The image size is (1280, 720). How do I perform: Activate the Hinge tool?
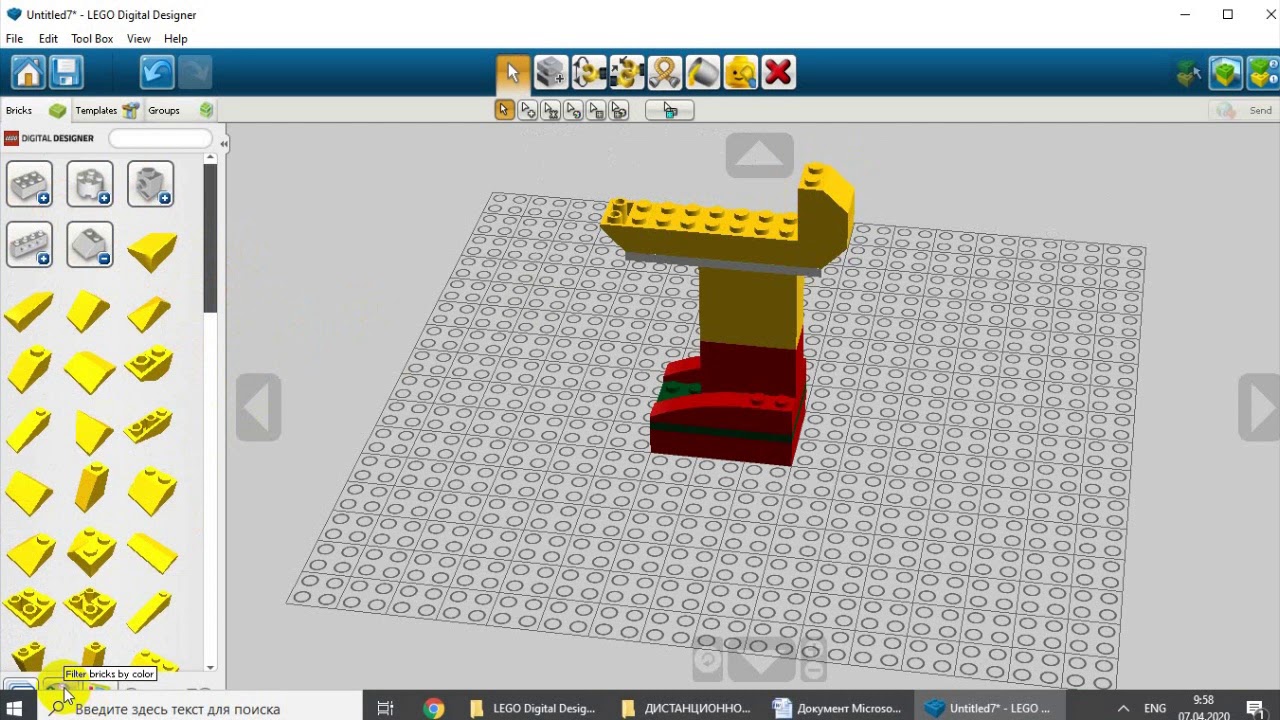click(x=589, y=72)
